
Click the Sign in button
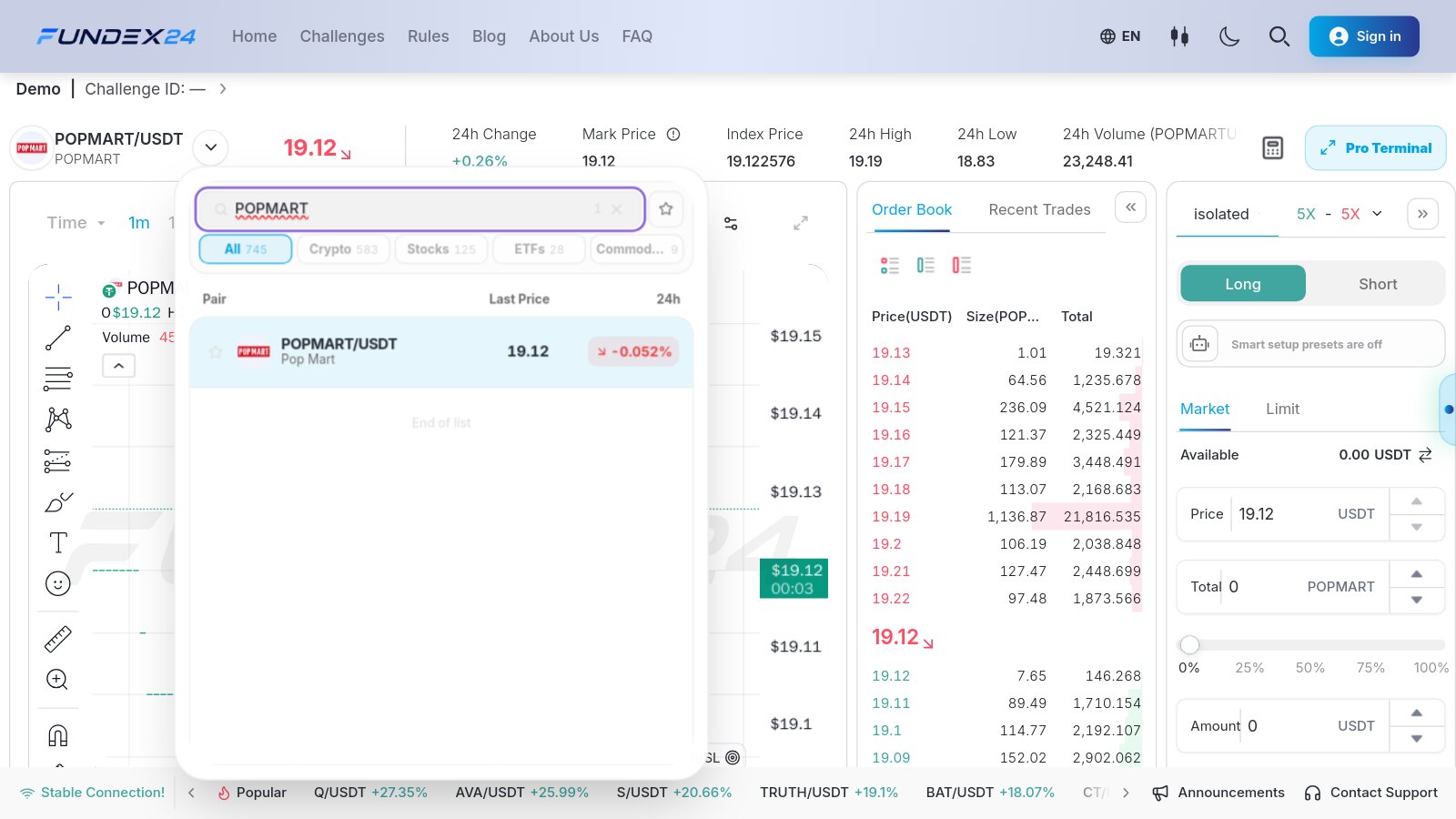[1364, 36]
